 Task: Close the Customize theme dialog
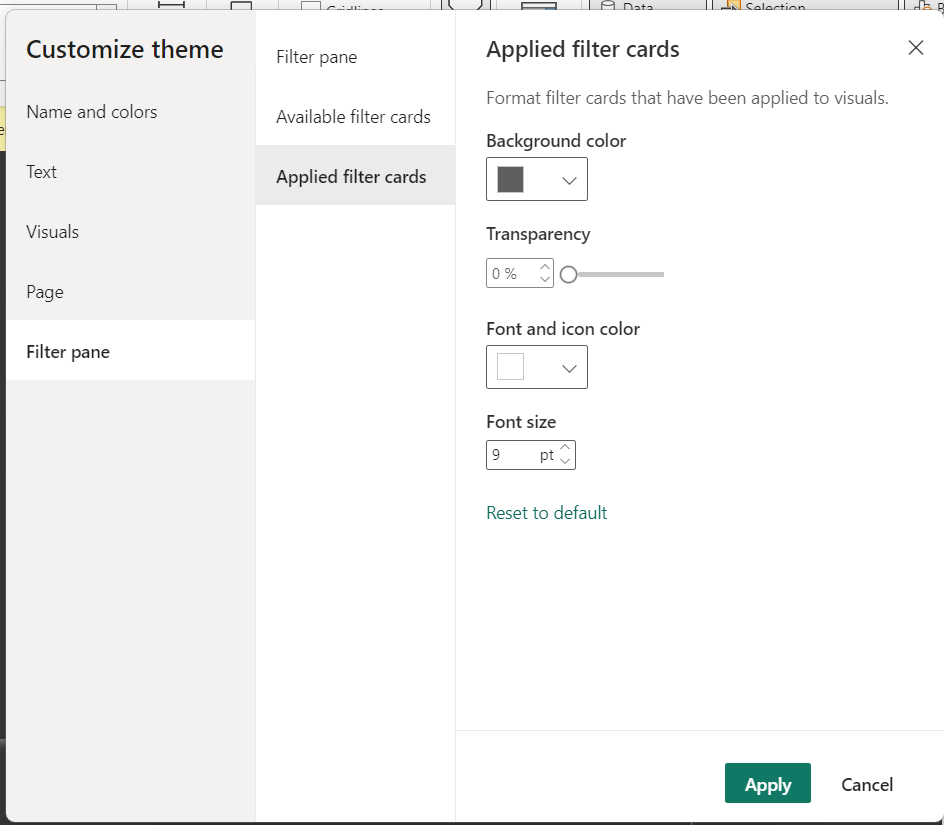pos(915,48)
